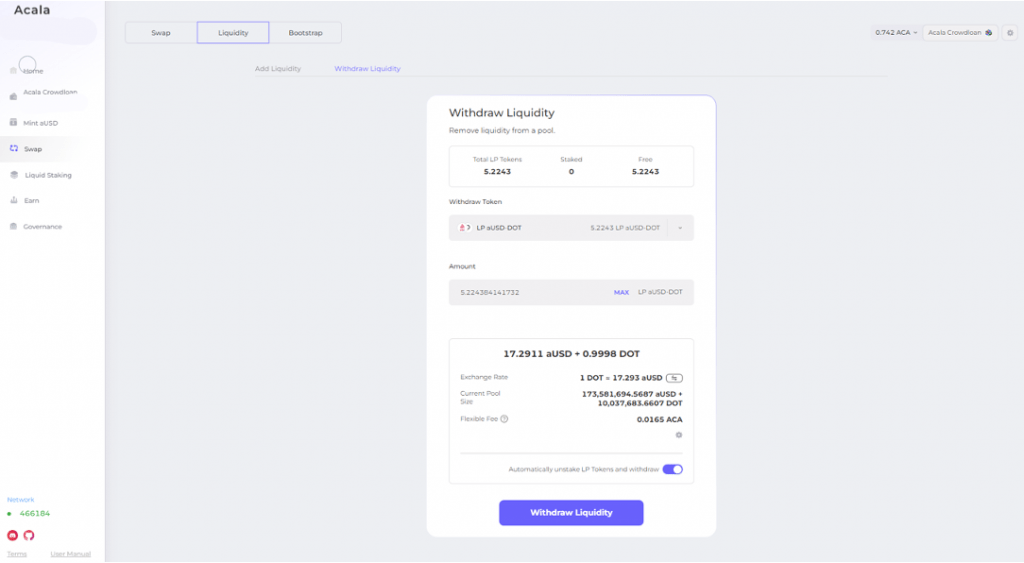The image size is (1024, 563).
Task: Open the GitHub link icon
Action: click(28, 535)
